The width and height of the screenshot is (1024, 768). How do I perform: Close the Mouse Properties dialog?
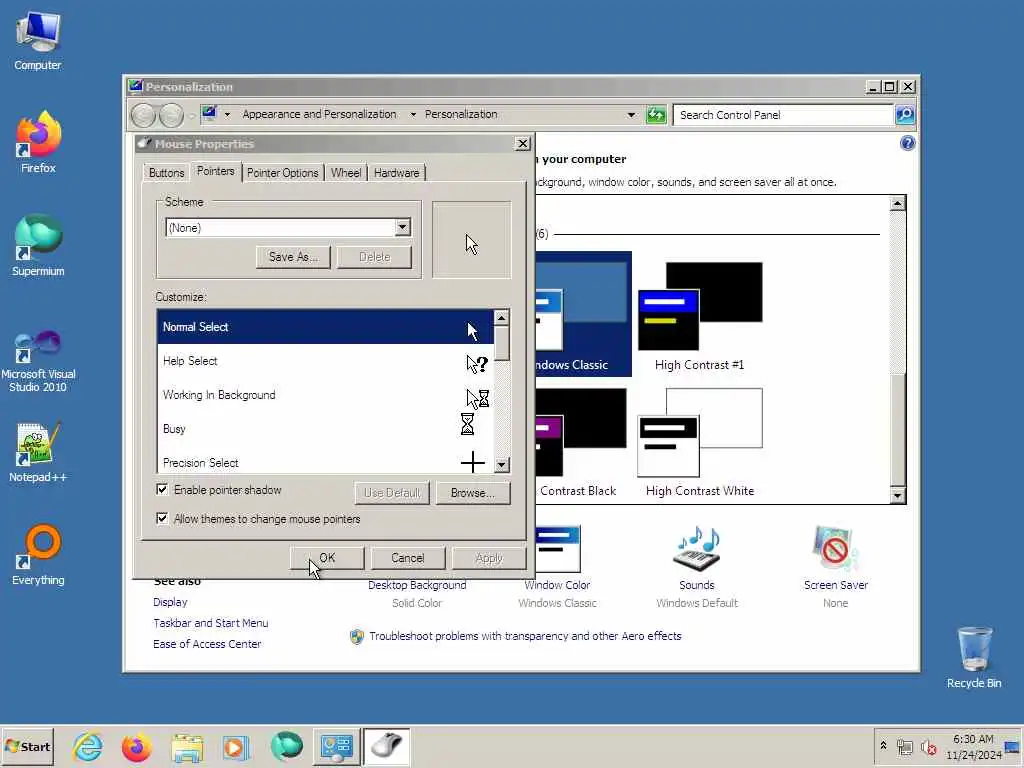click(x=522, y=143)
